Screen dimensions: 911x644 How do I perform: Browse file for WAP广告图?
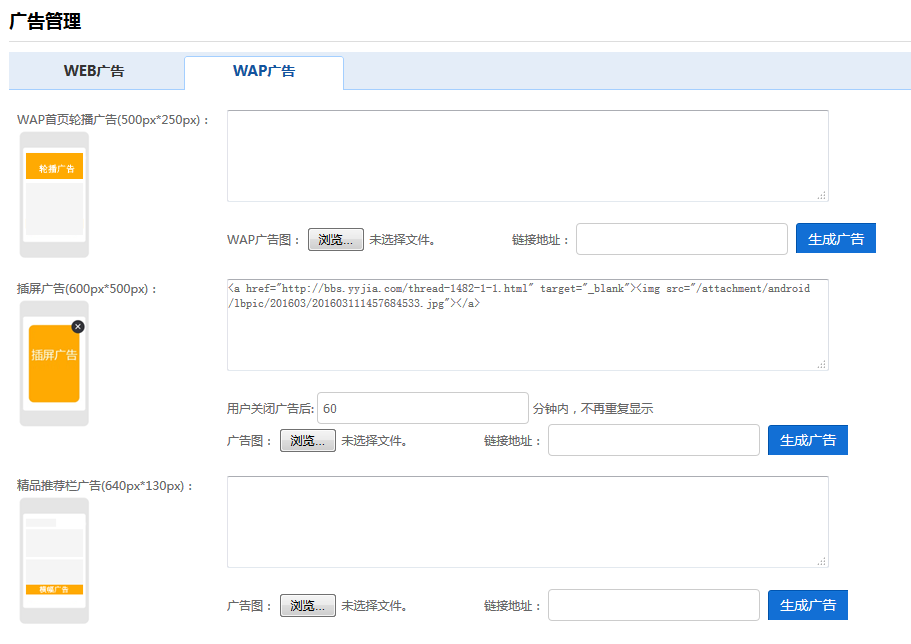click(335, 240)
